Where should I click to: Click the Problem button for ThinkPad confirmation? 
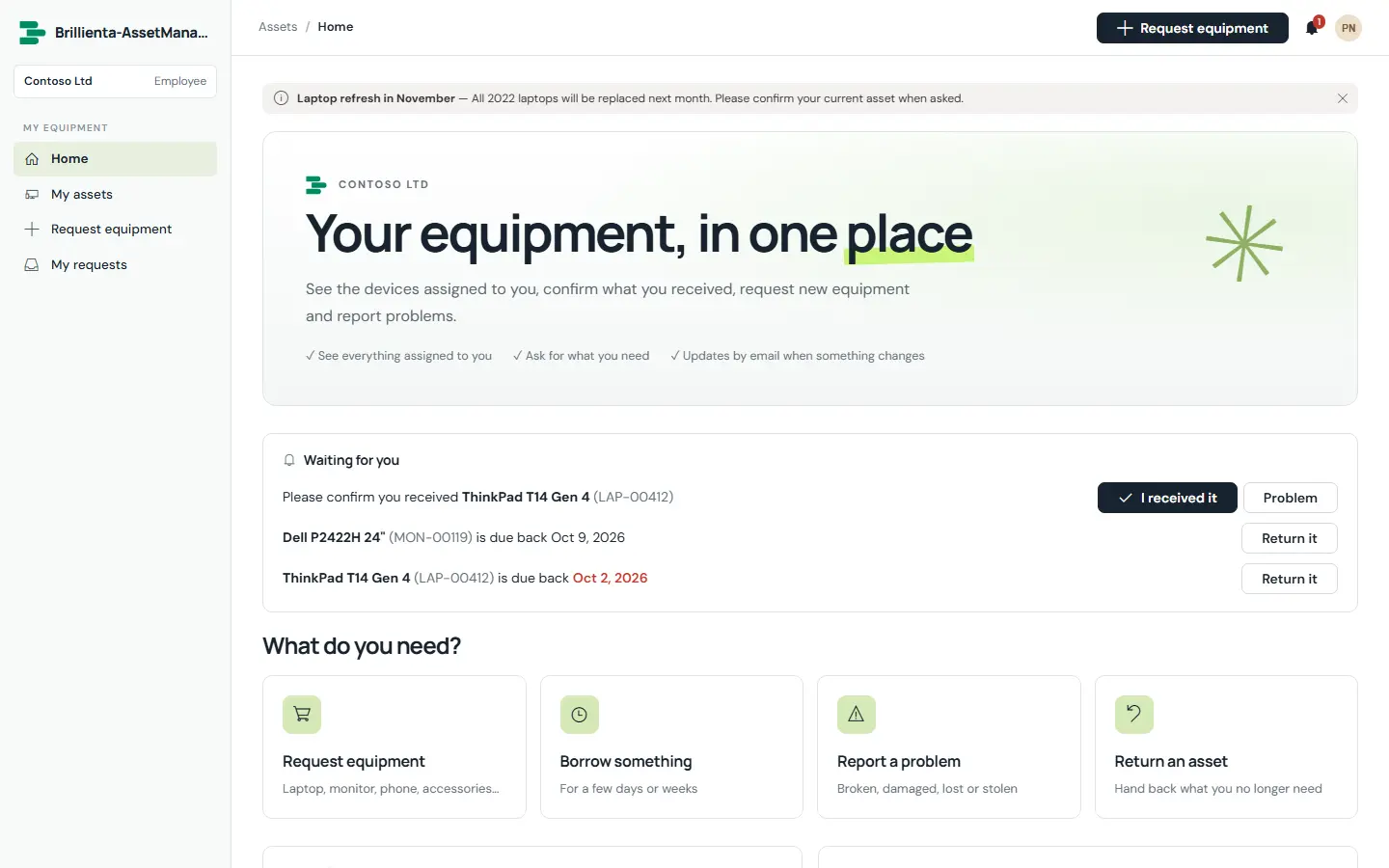point(1290,498)
